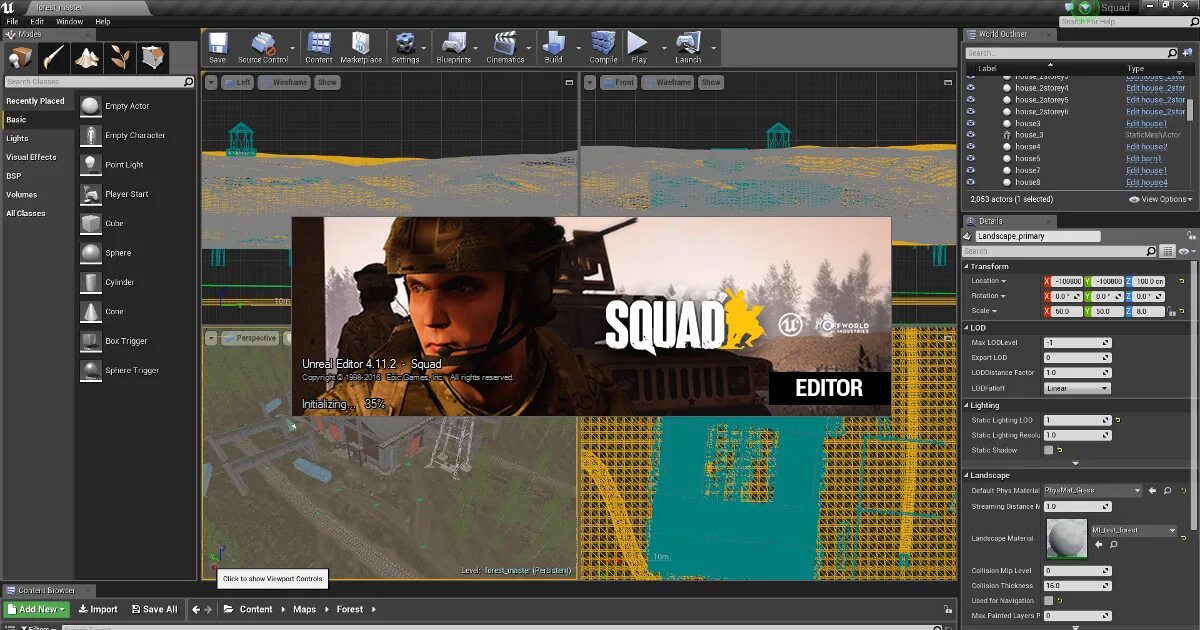Click the Save toolbar icon
The height and width of the screenshot is (630, 1200).
(x=217, y=47)
